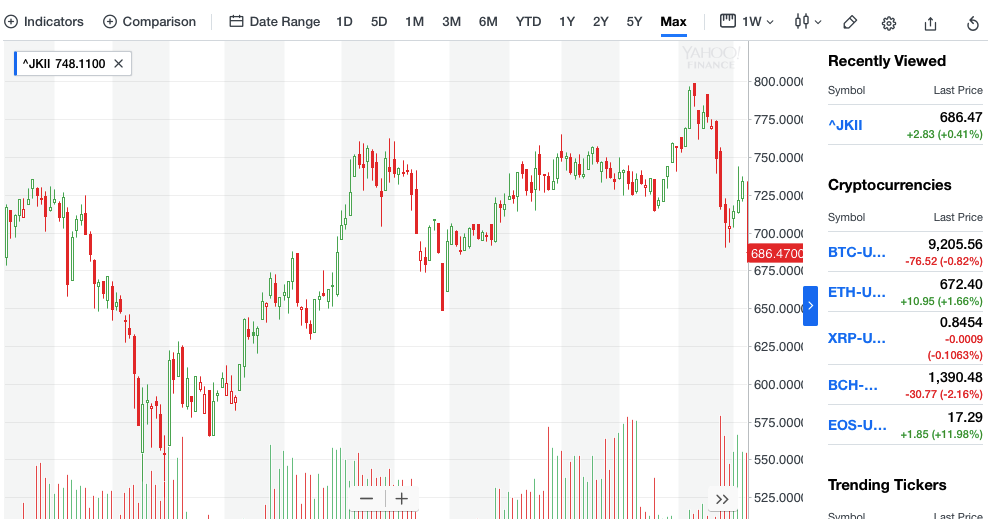Select the 1M range
Image resolution: width=988 pixels, height=519 pixels.
[x=415, y=21]
